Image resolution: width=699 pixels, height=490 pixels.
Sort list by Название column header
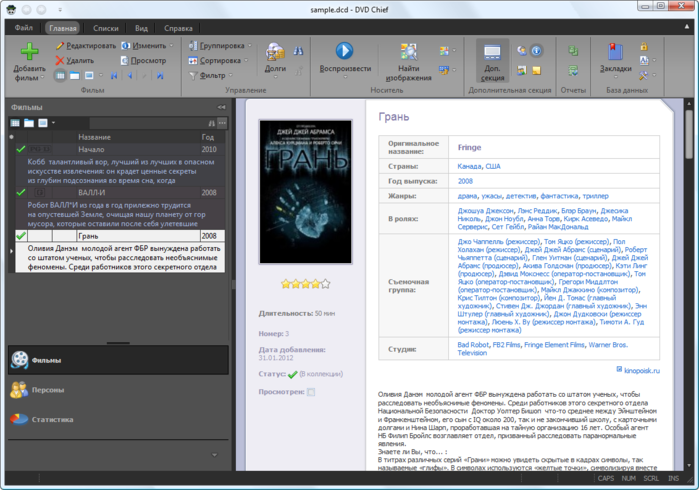coord(94,137)
